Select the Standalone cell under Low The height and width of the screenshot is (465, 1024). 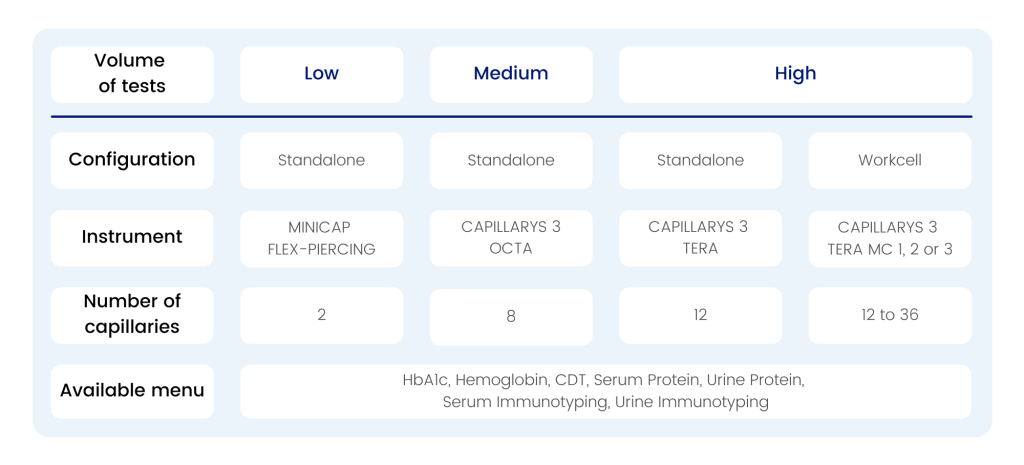point(321,160)
